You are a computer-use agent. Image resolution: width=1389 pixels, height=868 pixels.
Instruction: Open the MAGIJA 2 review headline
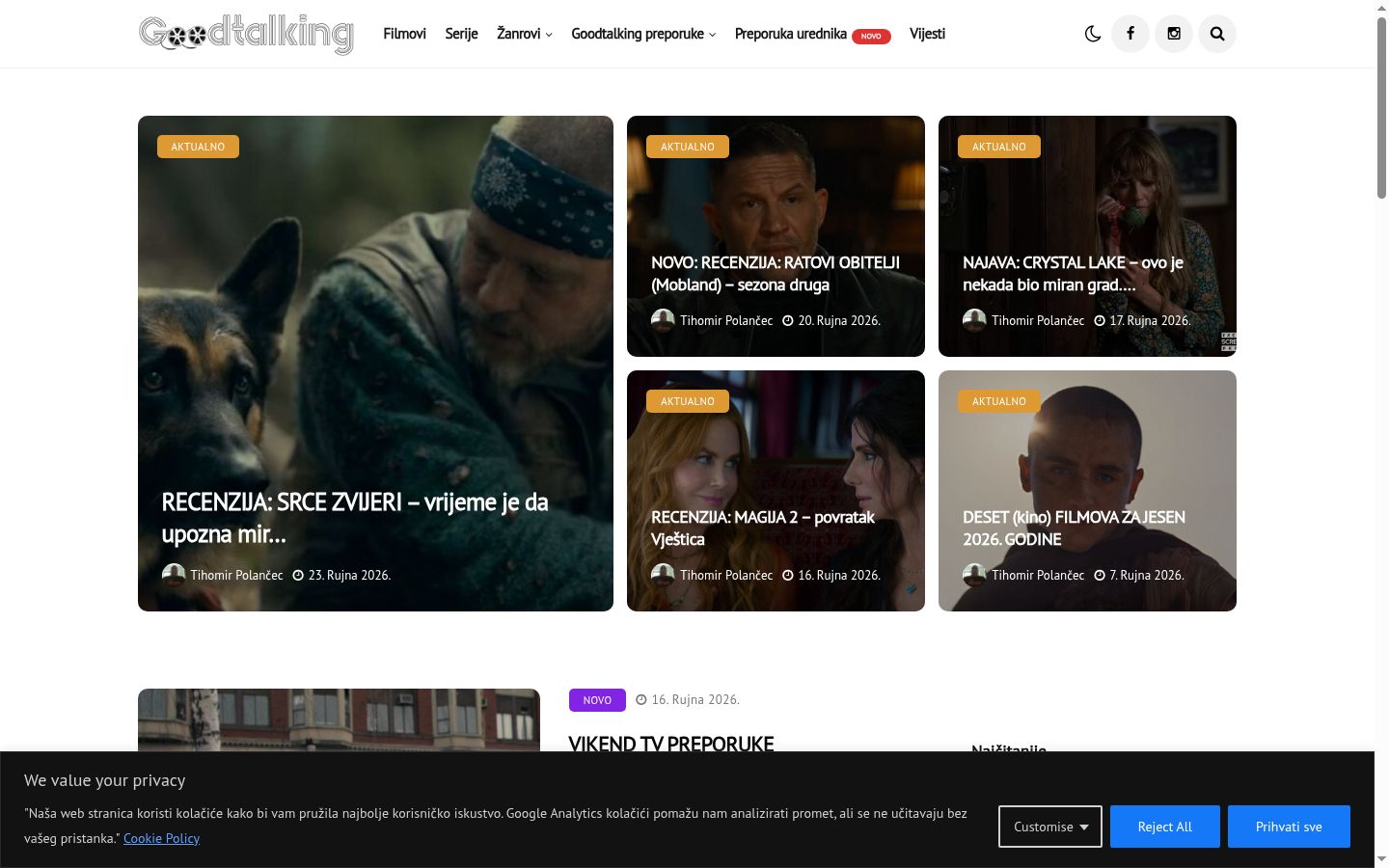[763, 528]
